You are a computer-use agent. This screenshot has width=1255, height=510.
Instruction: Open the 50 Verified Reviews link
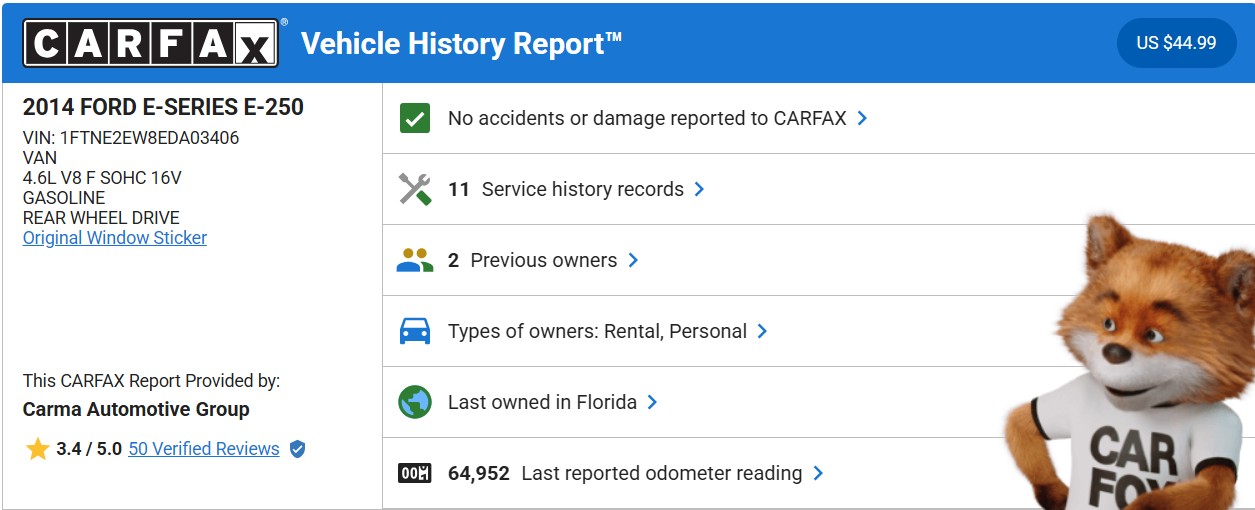coord(204,449)
